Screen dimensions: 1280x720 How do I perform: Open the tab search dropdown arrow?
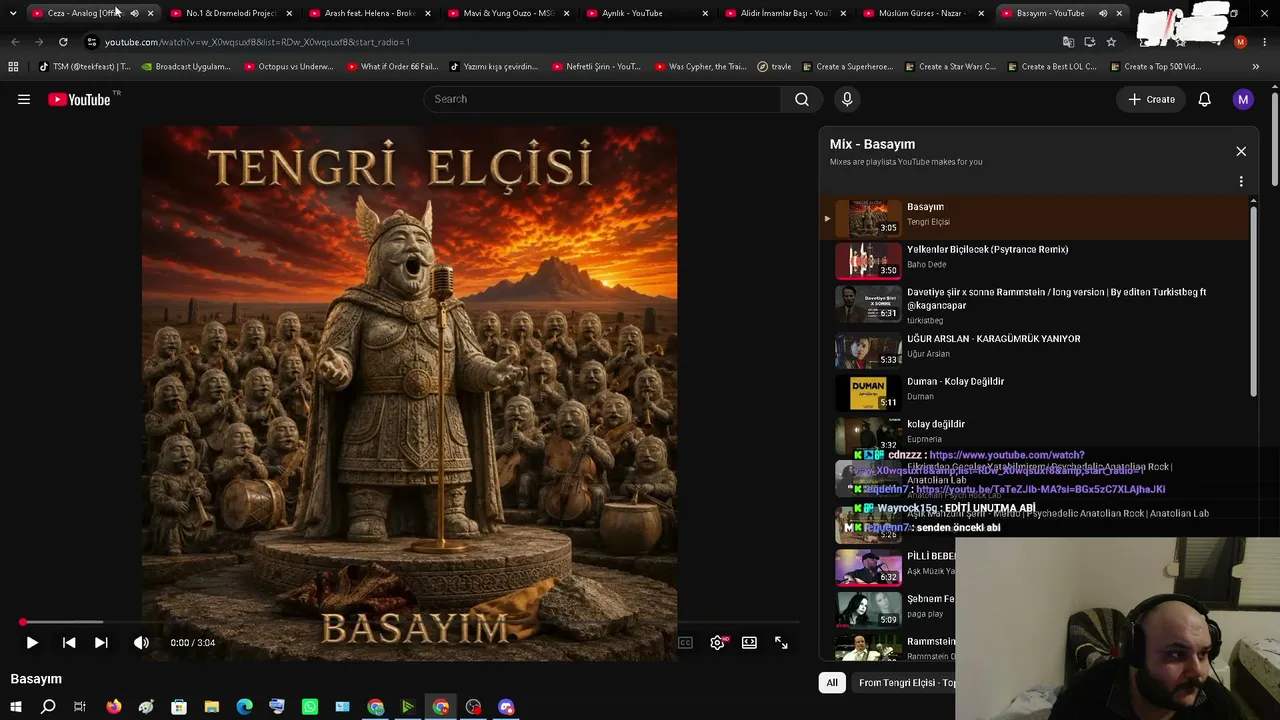[x=12, y=13]
